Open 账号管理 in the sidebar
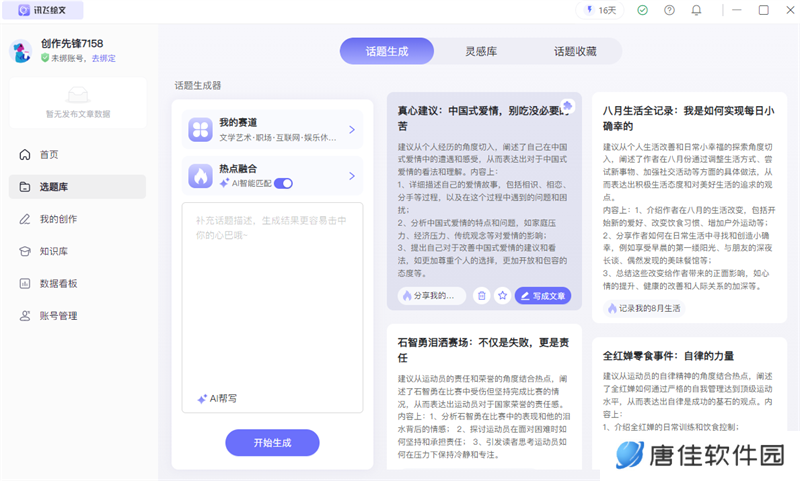 [x=77, y=316]
